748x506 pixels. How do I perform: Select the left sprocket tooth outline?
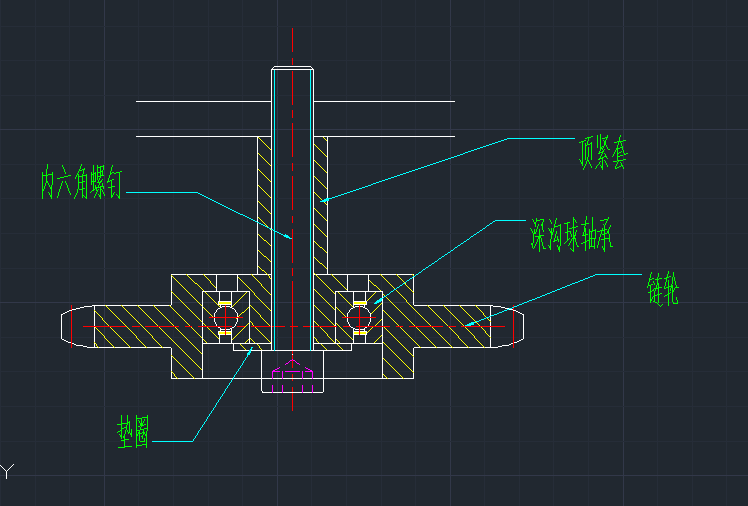(72, 326)
